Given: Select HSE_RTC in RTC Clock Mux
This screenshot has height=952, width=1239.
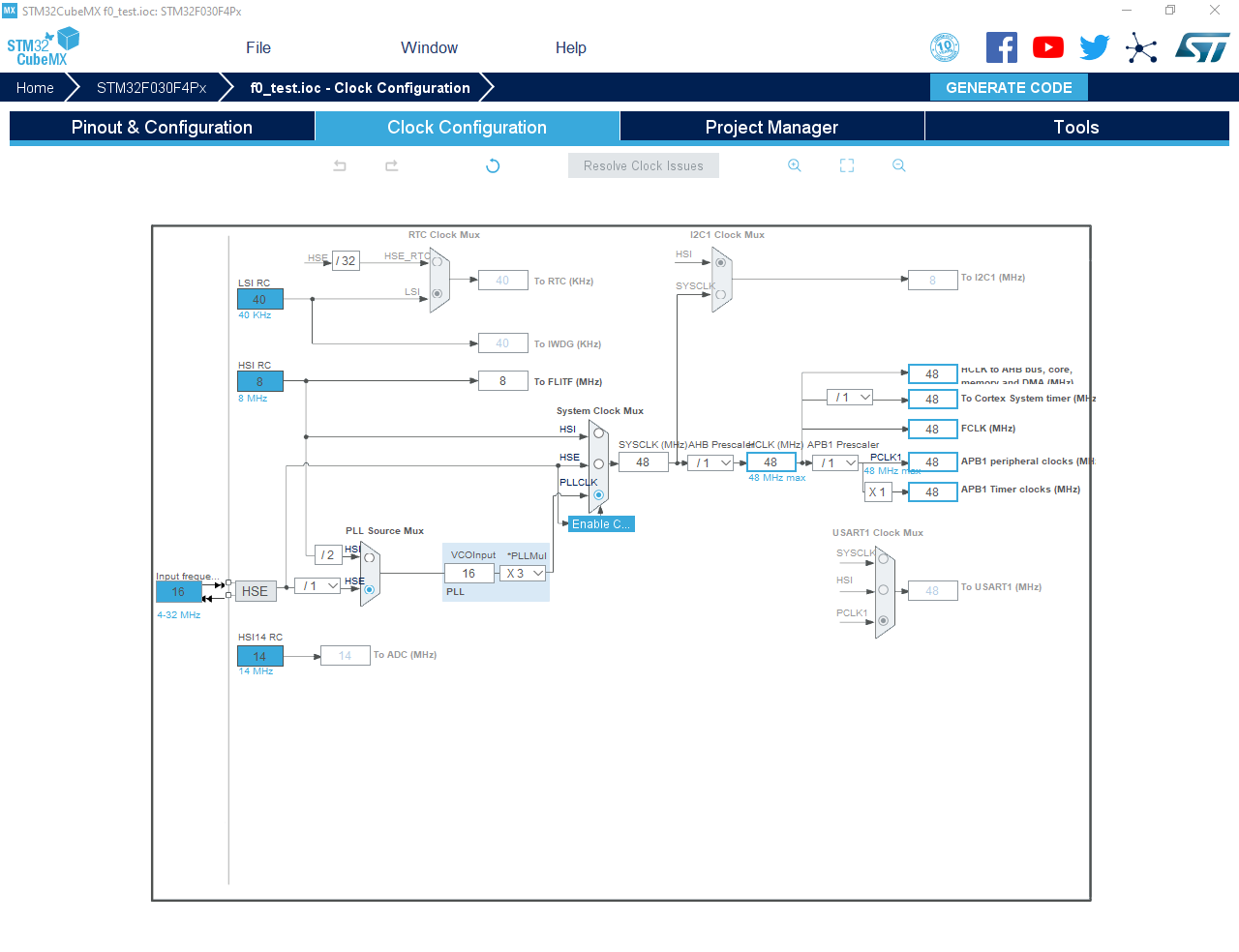Looking at the screenshot, I should [438, 261].
